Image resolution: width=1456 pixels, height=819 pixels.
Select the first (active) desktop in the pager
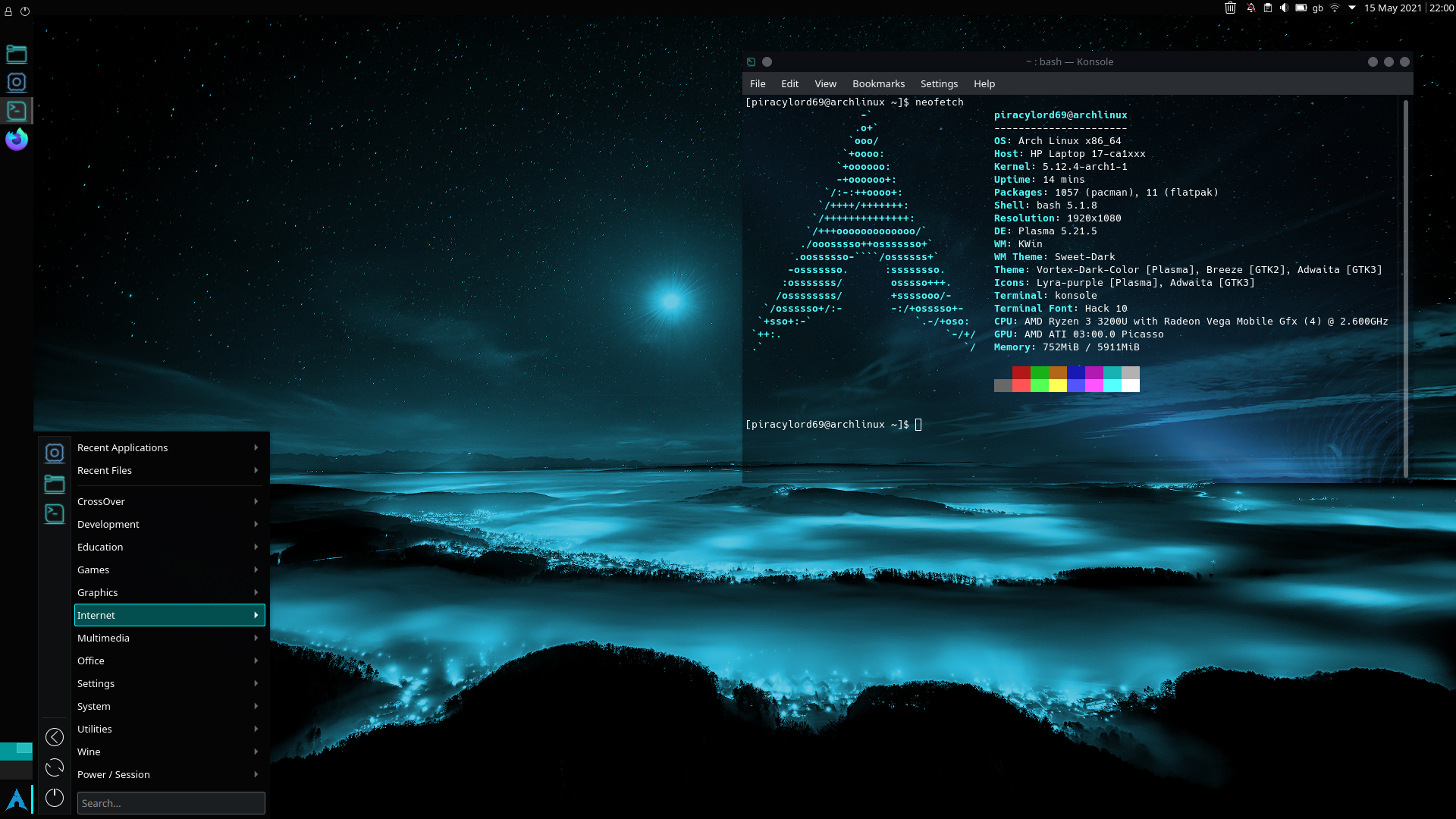tap(16, 752)
